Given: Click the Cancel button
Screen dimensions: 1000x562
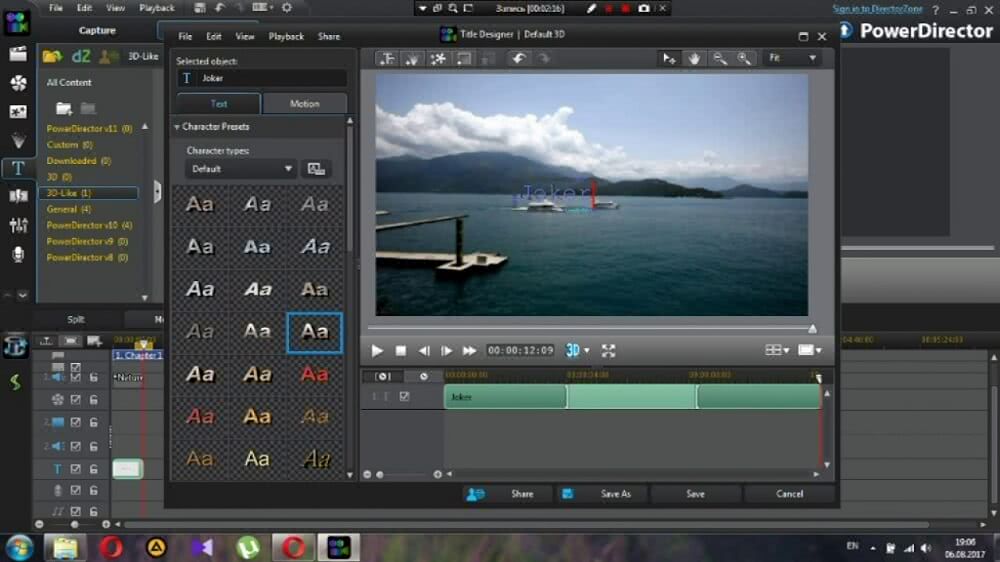Looking at the screenshot, I should (789, 494).
